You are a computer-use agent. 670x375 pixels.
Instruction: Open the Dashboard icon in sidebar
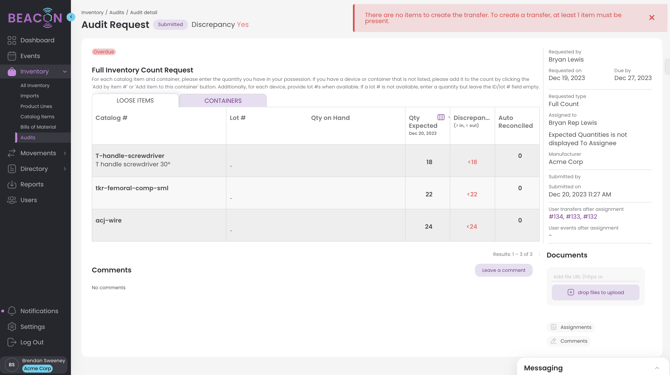[12, 41]
